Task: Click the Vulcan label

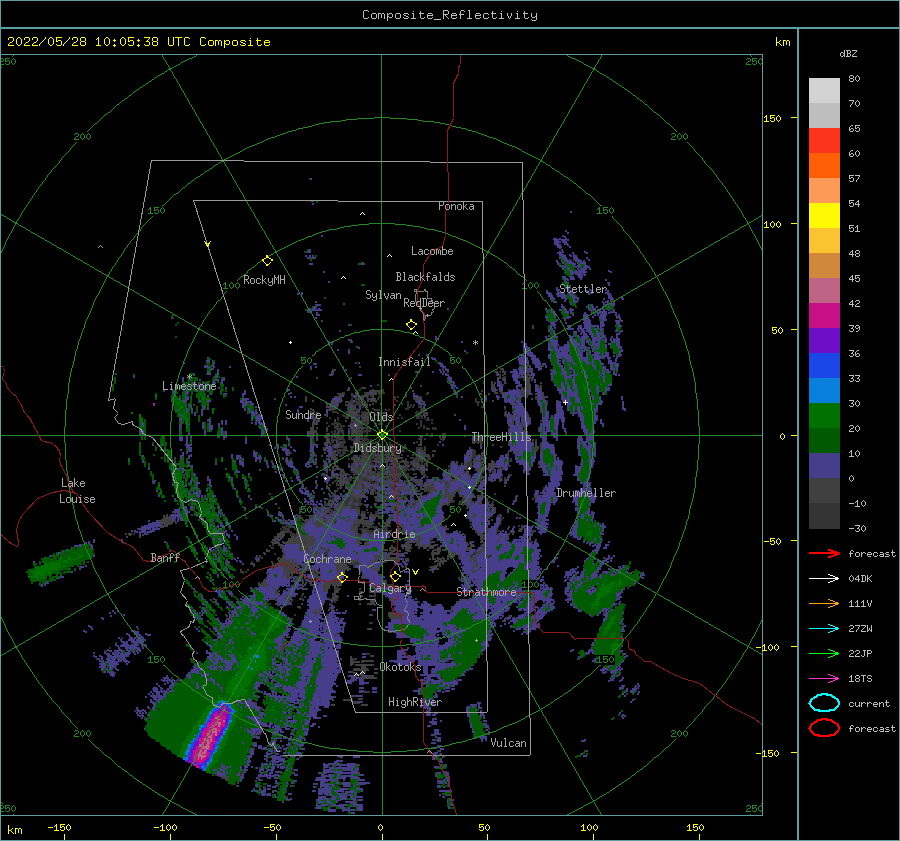Action: [x=509, y=743]
